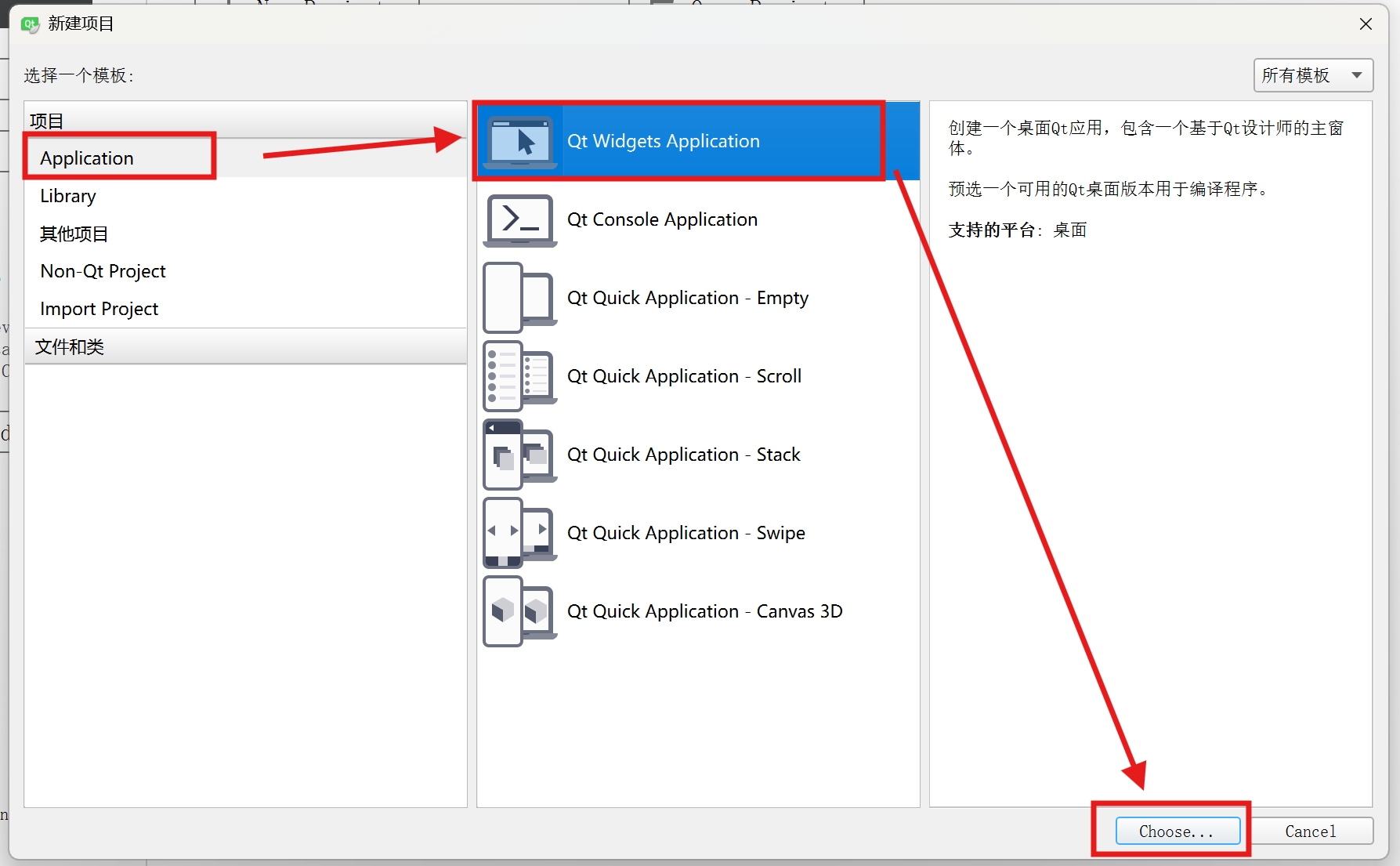This screenshot has height=866, width=1400.
Task: Select the 其他项目 category
Action: pos(245,234)
